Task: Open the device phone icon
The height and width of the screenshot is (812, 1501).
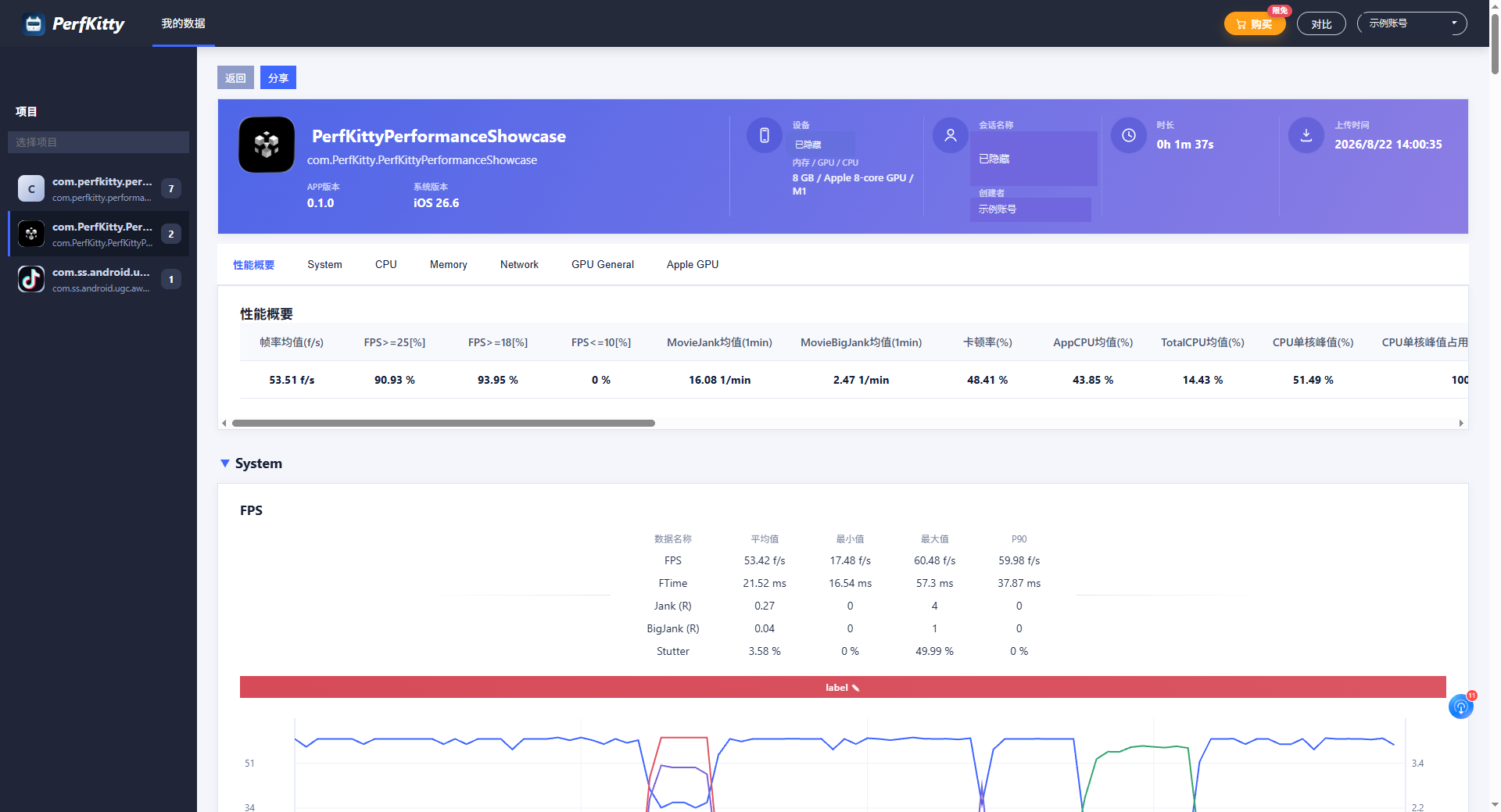Action: [x=765, y=135]
